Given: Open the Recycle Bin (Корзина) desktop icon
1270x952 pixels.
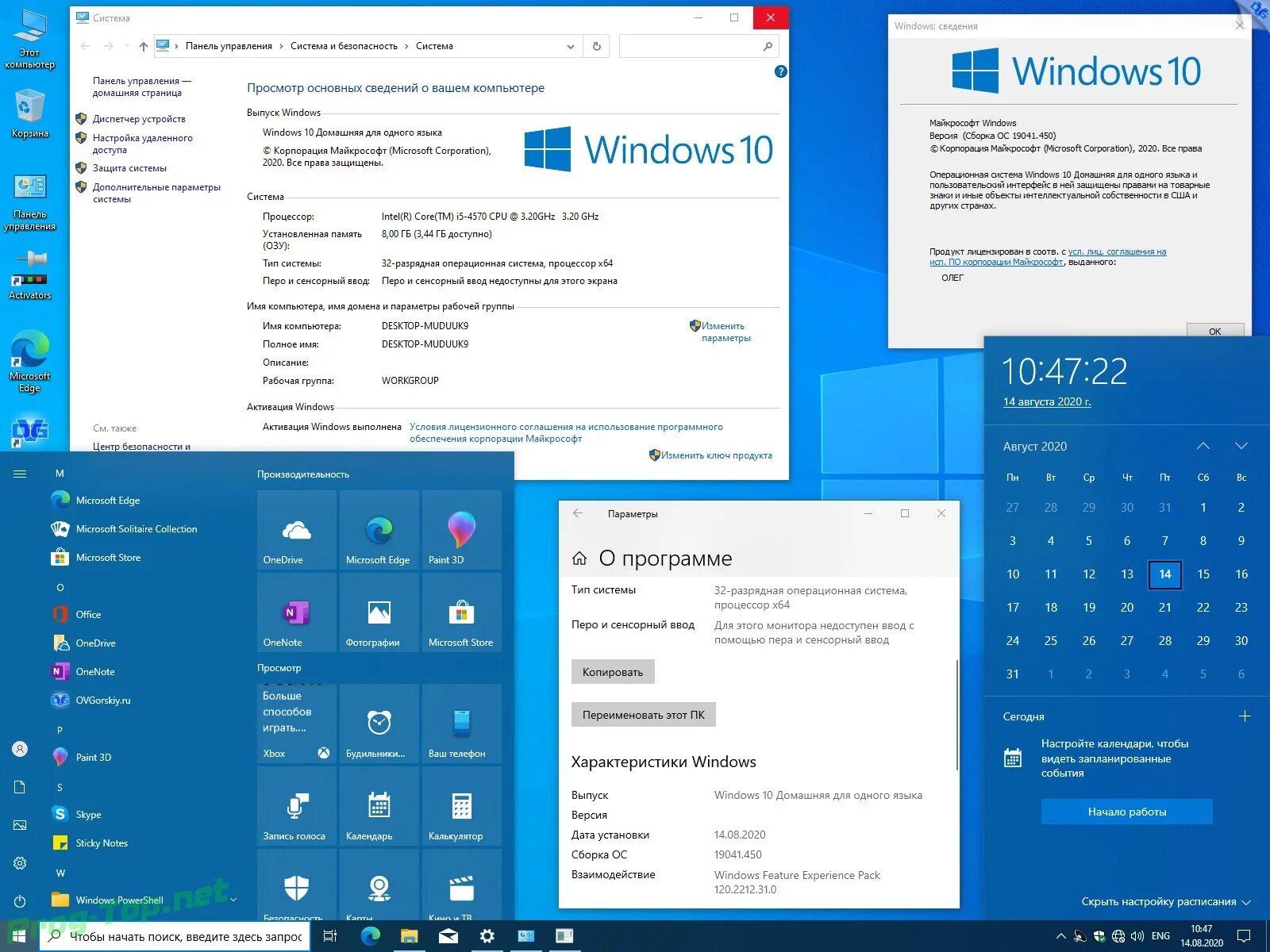Looking at the screenshot, I should tap(29, 113).
